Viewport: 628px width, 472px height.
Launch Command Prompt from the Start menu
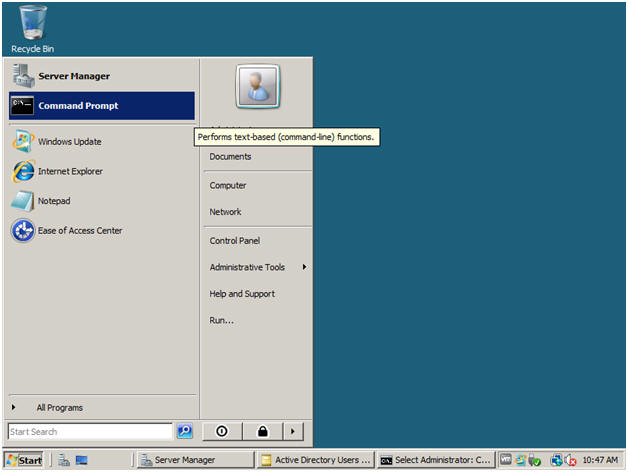tap(102, 106)
